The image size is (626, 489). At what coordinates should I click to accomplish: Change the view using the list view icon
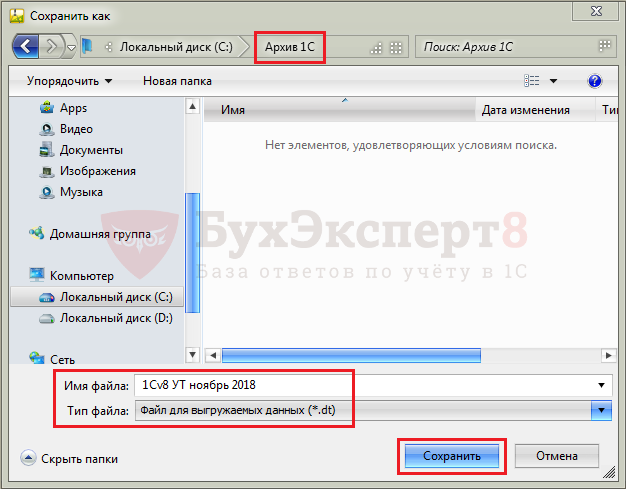tap(531, 81)
